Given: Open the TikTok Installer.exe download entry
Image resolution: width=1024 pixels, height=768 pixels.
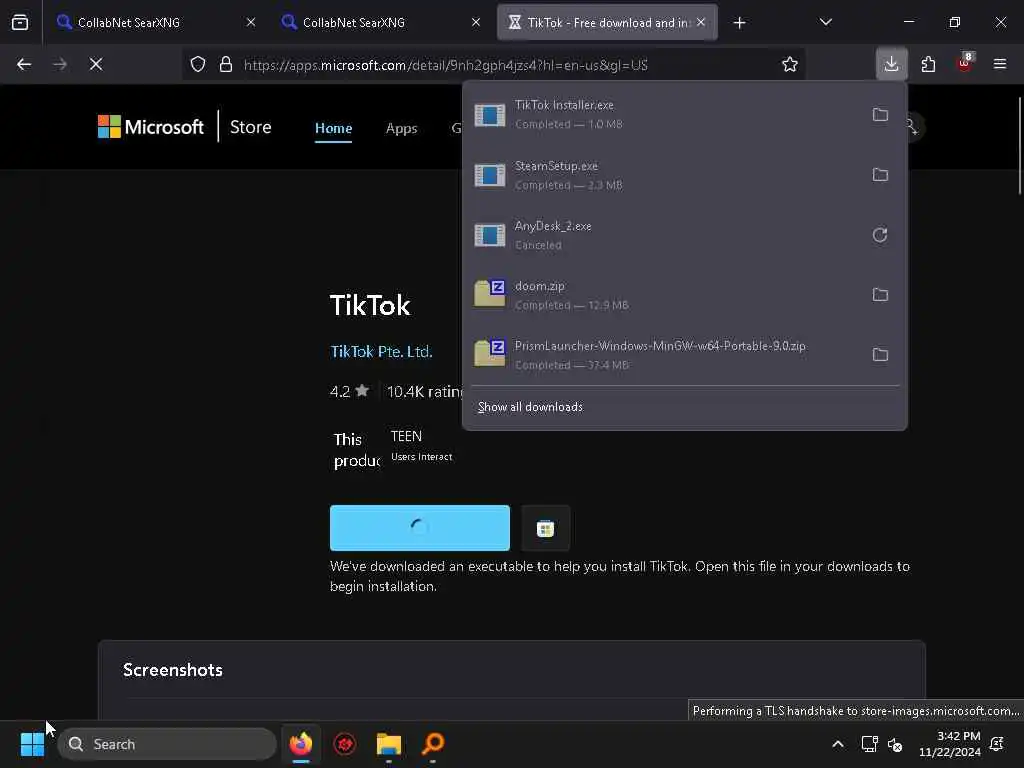Looking at the screenshot, I should tap(663, 114).
